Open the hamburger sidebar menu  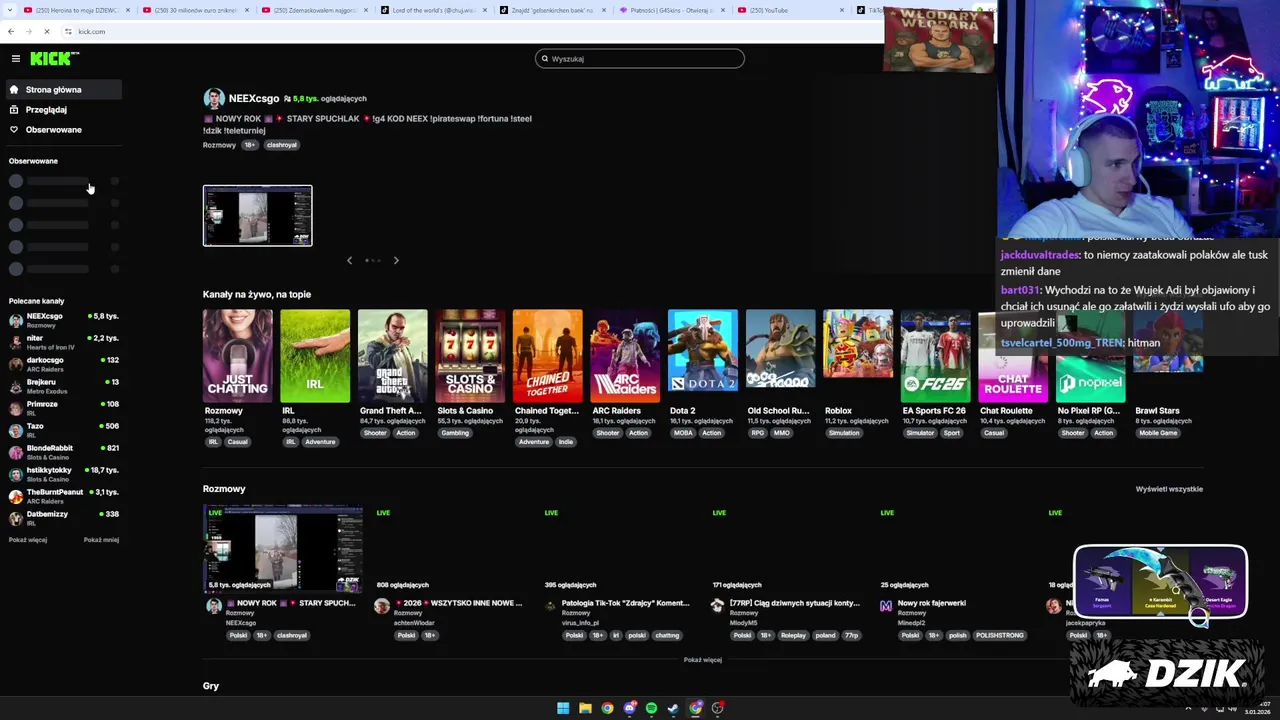15,59
